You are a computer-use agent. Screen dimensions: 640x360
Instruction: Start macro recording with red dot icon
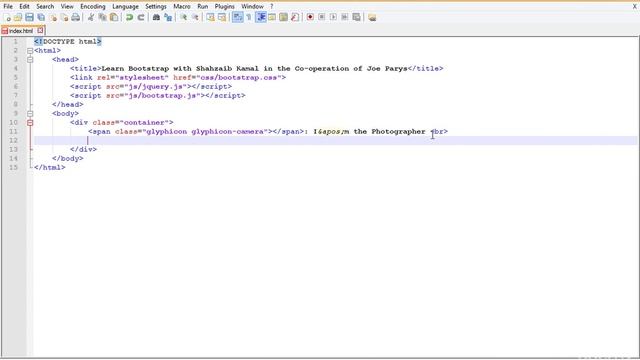point(310,17)
